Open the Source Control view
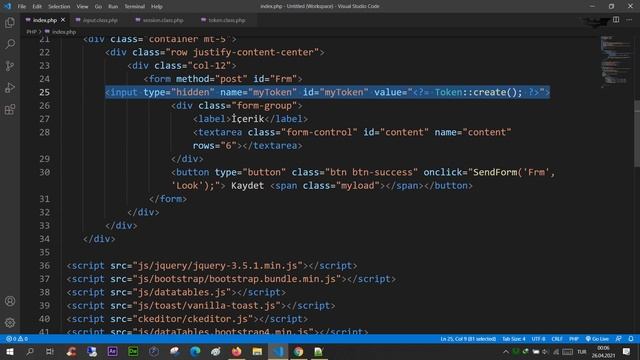 coord(10,66)
